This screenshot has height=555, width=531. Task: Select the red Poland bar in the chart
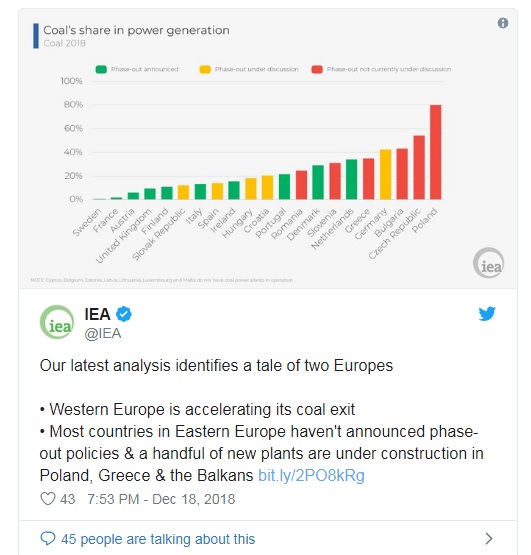coord(435,152)
